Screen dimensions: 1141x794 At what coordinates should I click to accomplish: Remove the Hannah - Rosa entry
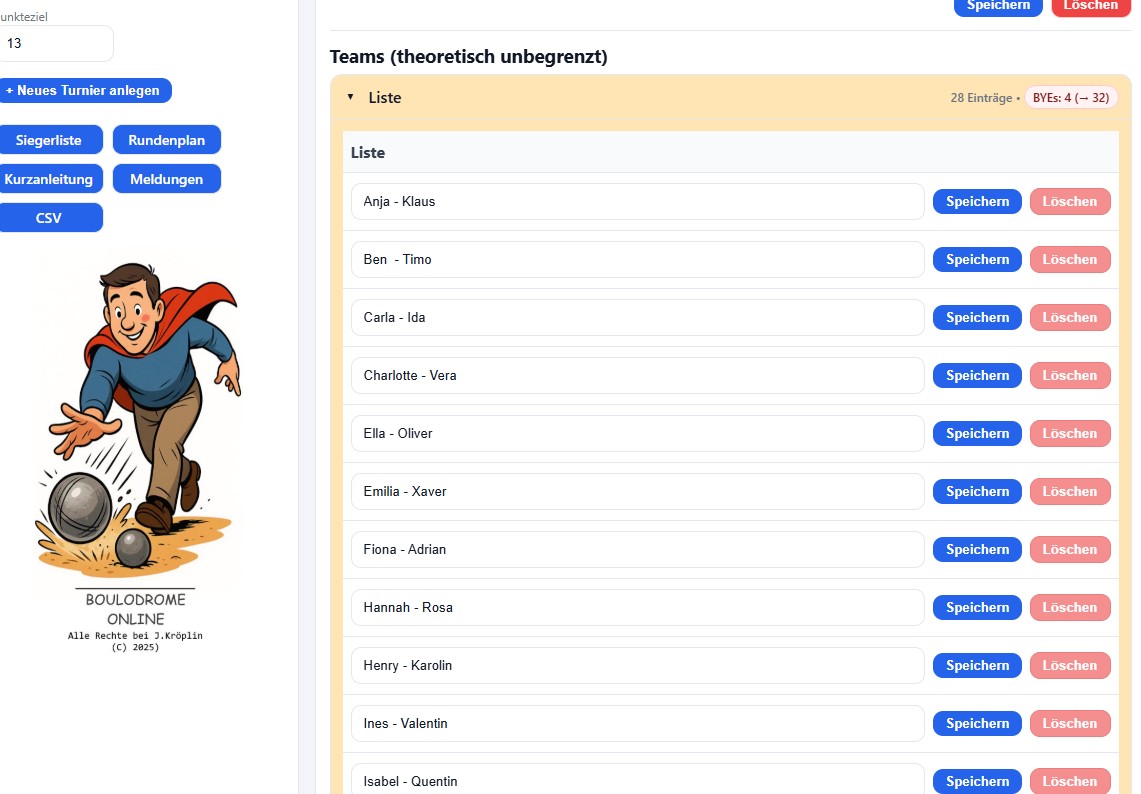[1070, 607]
